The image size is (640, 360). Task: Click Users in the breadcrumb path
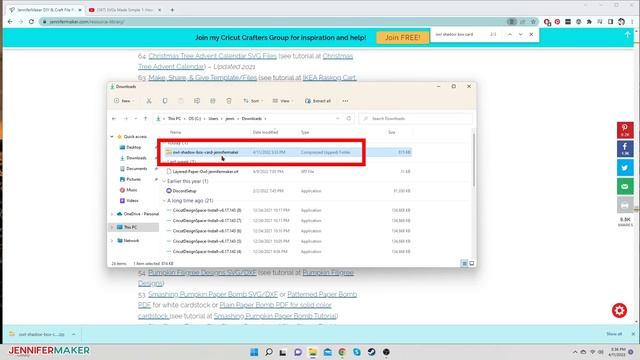[x=213, y=118]
